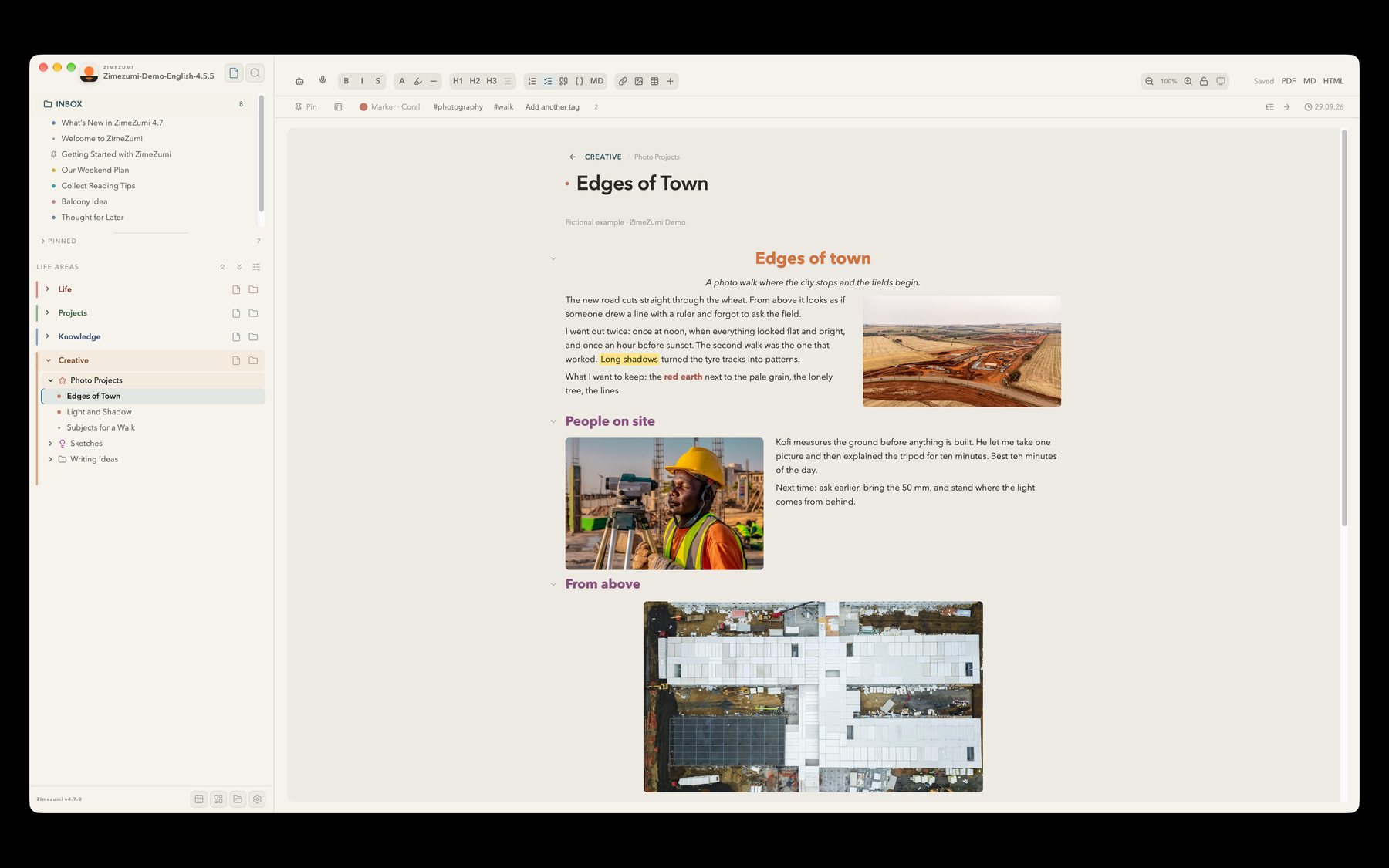The width and height of the screenshot is (1389, 868).
Task: Open the calendar view at sidebar bottom
Action: [199, 799]
